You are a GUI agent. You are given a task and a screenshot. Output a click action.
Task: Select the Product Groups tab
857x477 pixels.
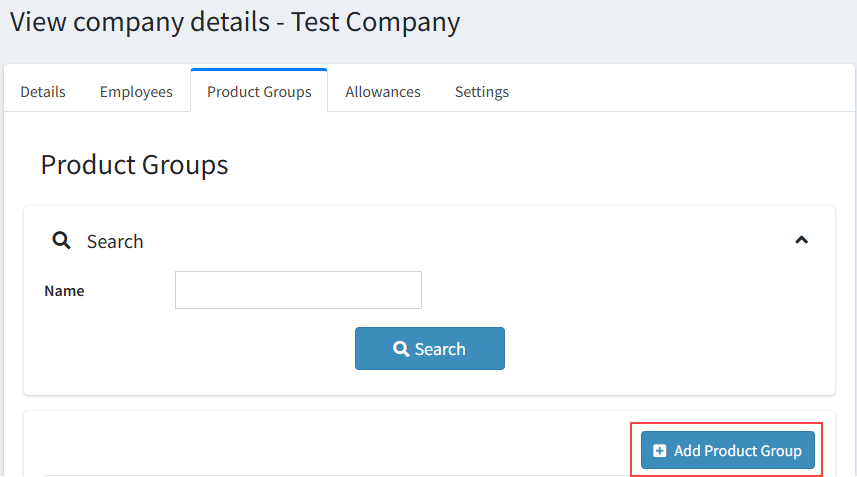point(259,92)
